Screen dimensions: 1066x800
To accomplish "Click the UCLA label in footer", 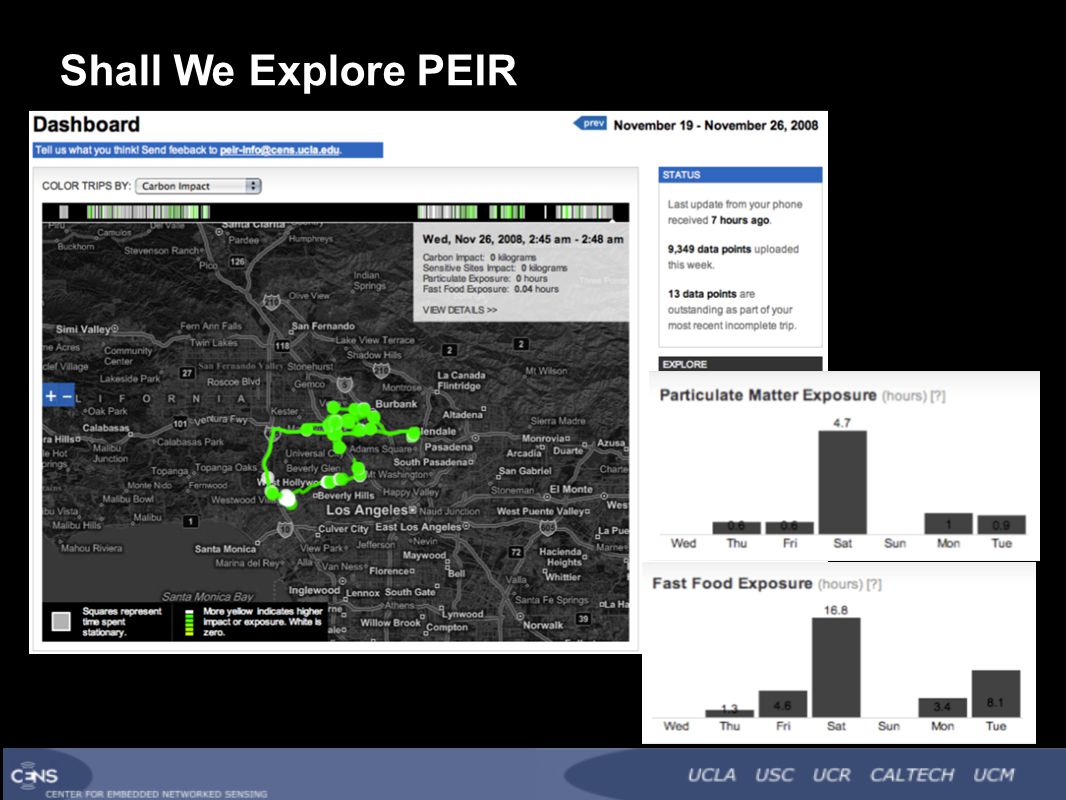I will [x=711, y=775].
